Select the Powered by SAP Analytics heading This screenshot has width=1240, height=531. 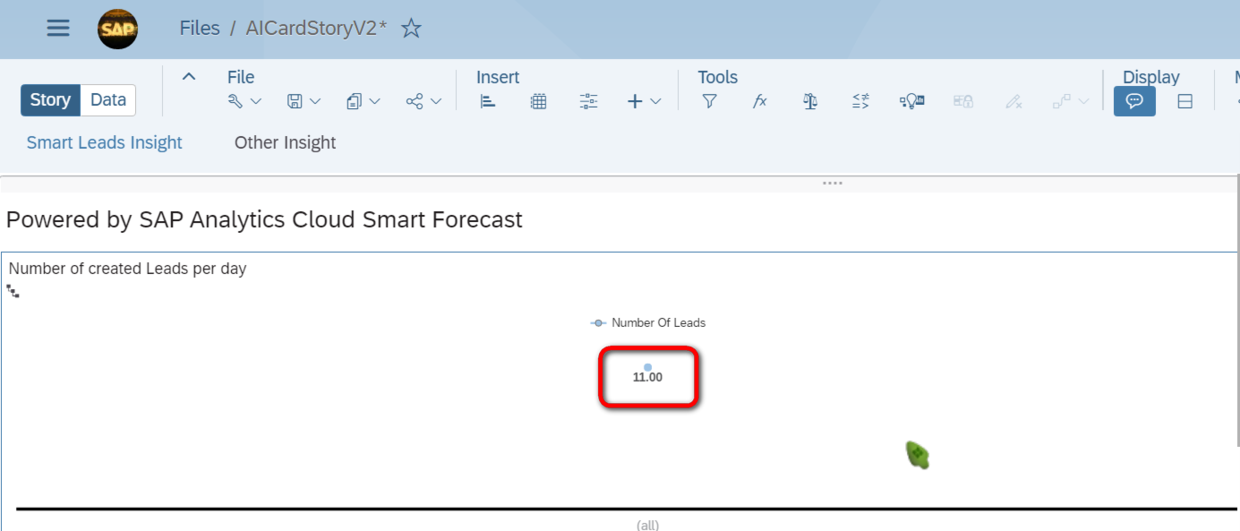point(264,219)
